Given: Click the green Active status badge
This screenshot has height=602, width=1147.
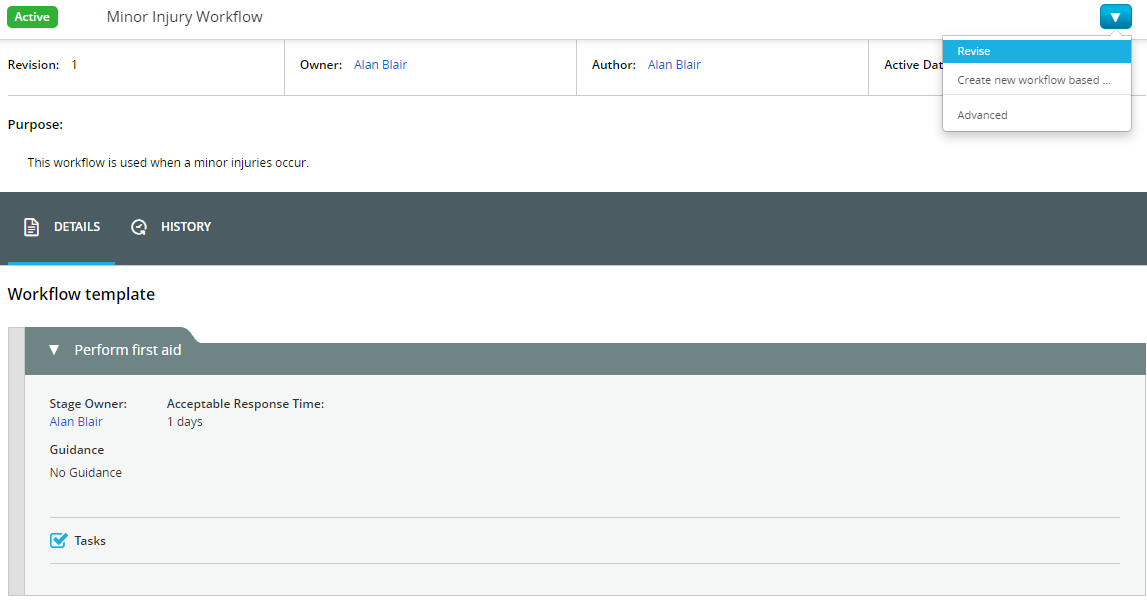Looking at the screenshot, I should 32,17.
